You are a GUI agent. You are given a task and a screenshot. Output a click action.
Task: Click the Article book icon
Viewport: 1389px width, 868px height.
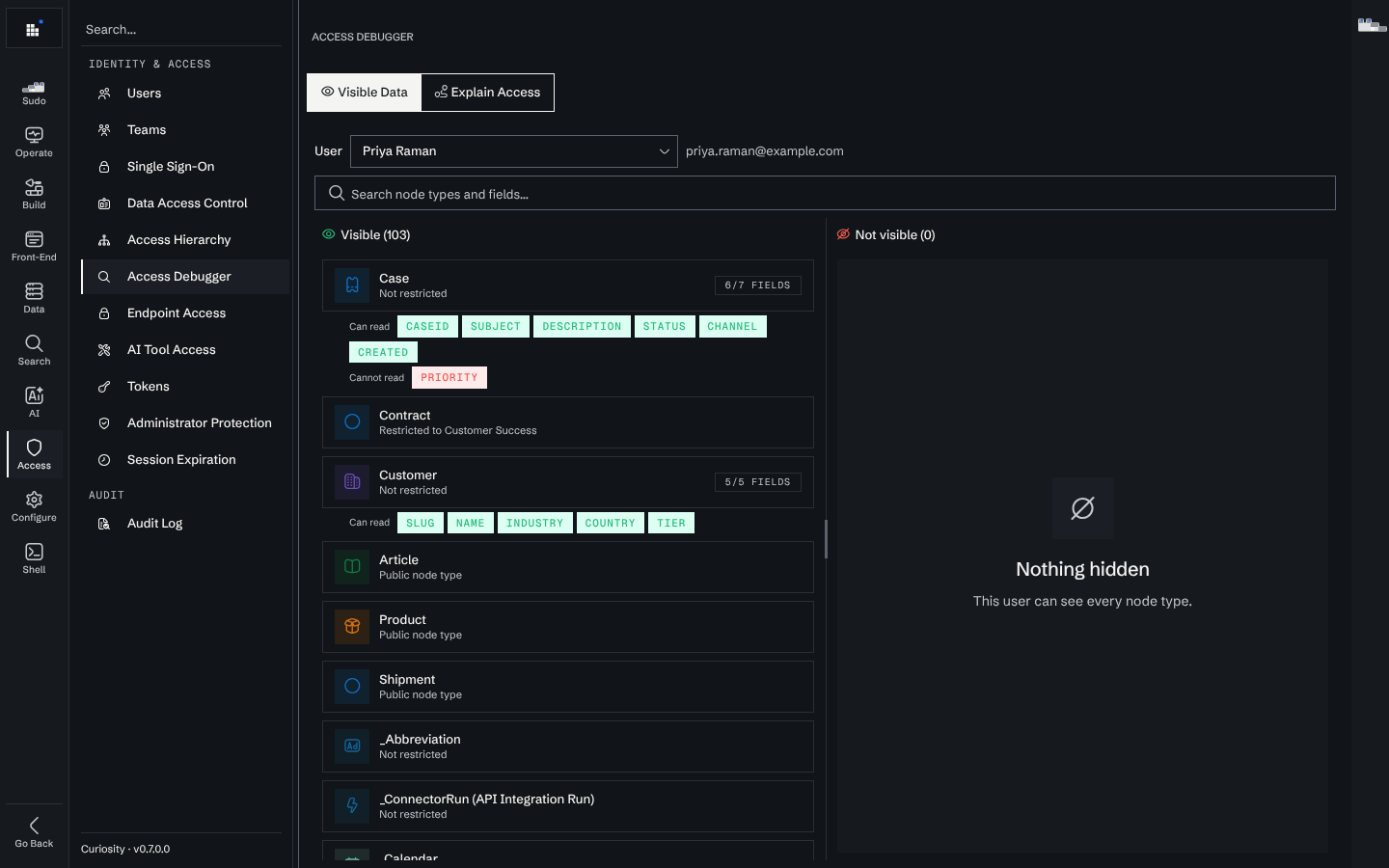coord(352,567)
